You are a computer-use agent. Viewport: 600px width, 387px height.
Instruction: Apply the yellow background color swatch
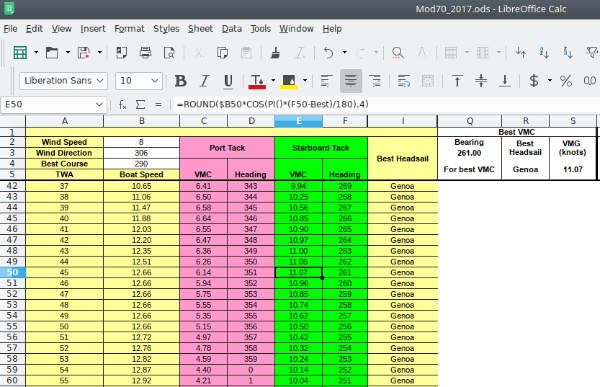point(289,81)
